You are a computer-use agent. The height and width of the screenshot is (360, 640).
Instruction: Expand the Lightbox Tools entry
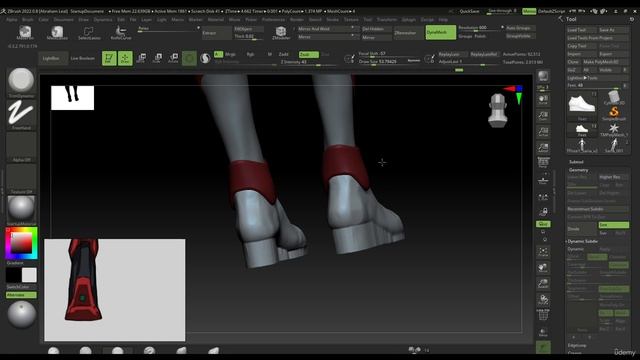[598, 78]
